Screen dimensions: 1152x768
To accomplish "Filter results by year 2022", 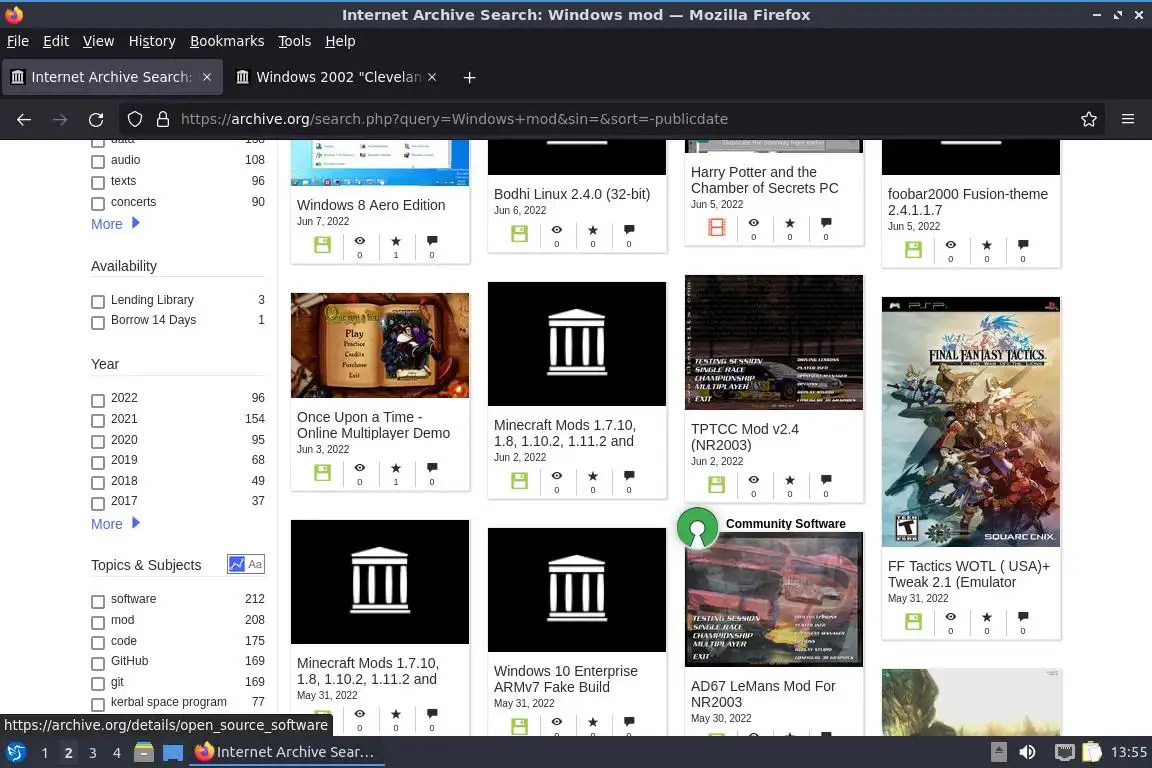I will click(98, 400).
